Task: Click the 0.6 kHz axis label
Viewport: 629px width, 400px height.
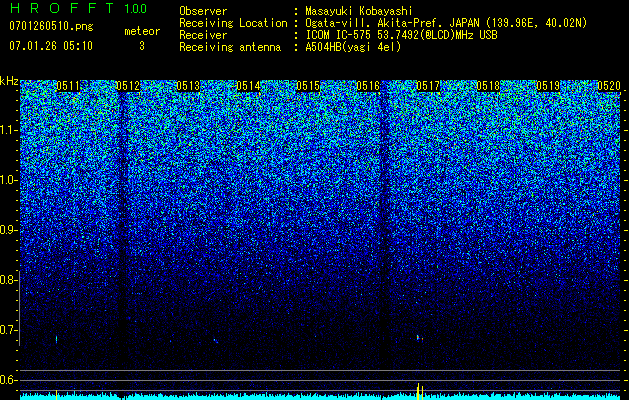Action: 9,380
